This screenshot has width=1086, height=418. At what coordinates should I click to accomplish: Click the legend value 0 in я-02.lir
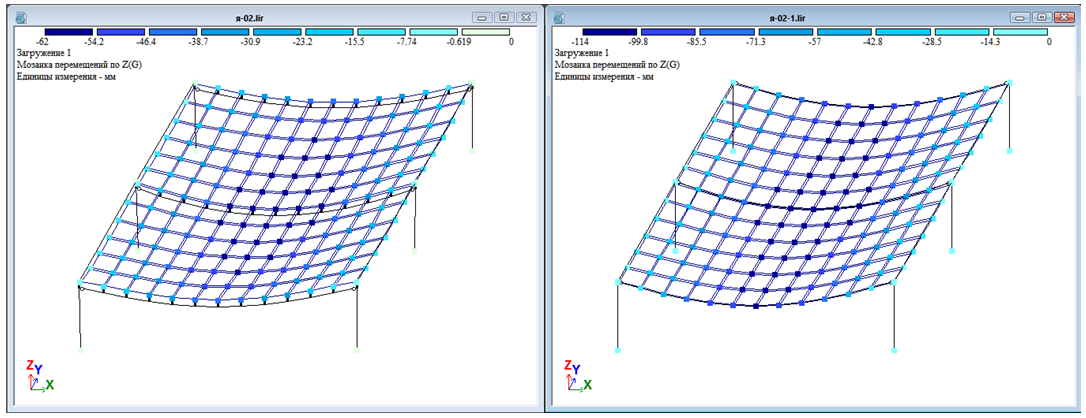[x=512, y=42]
